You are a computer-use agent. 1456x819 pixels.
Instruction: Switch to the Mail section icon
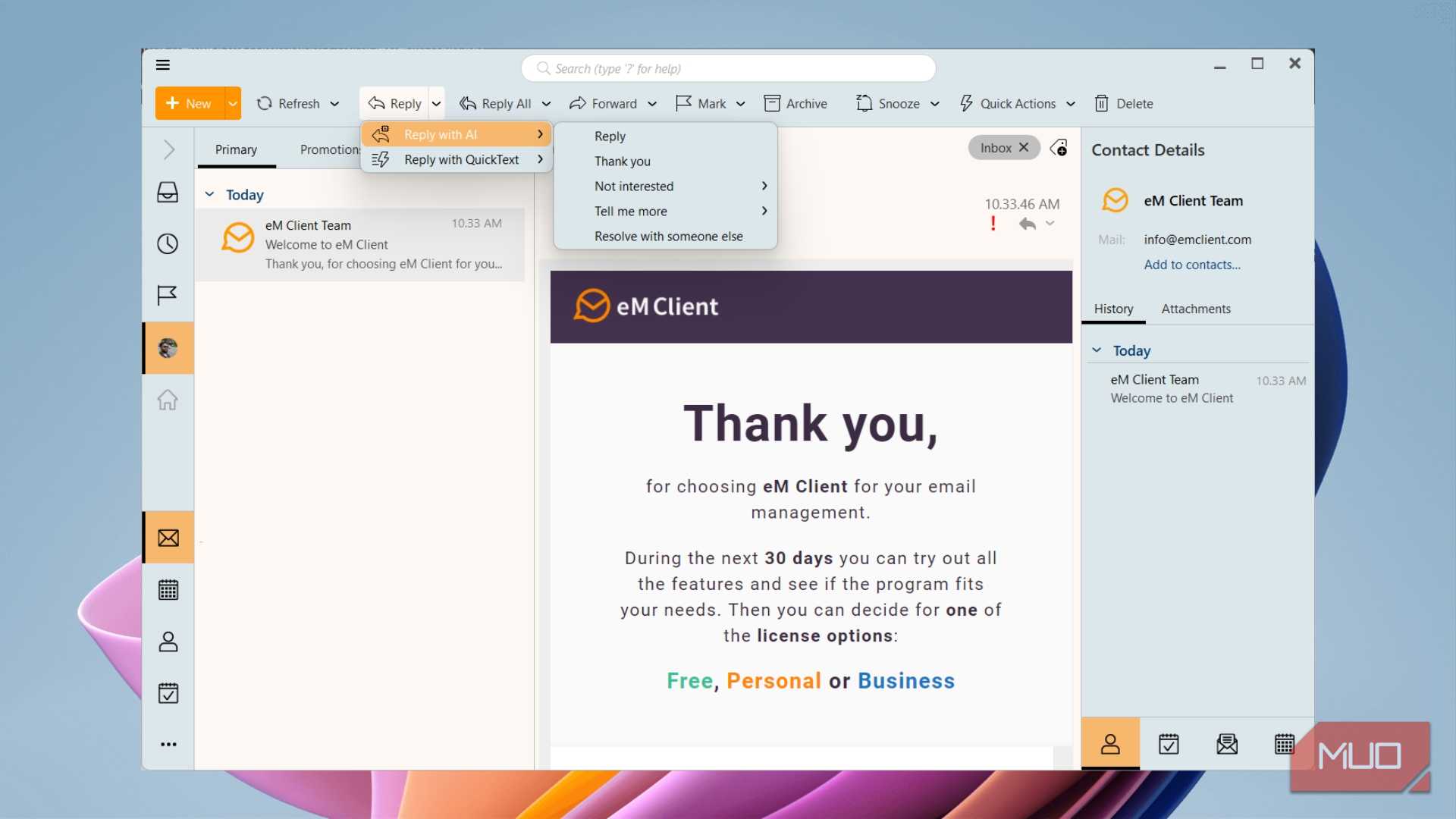168,538
